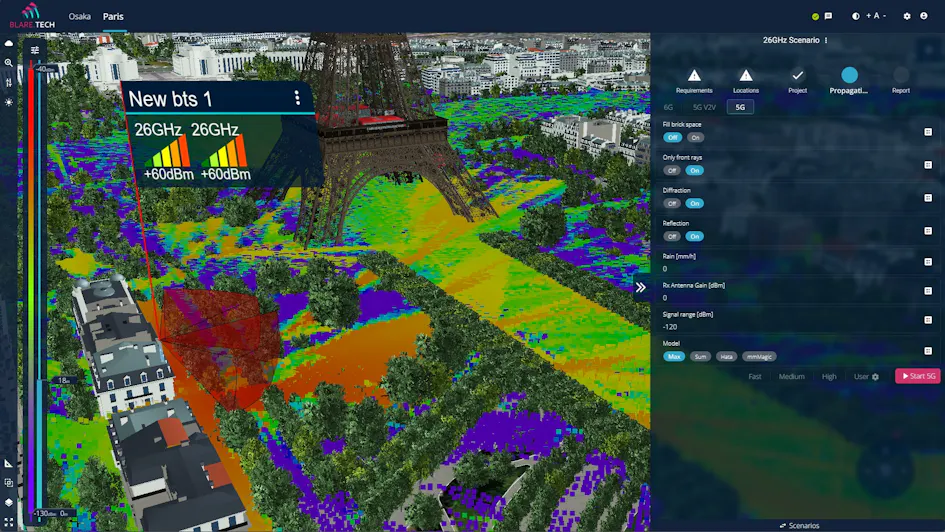The image size is (945, 532).
Task: Select the 5G V2V tab
Action: click(705, 107)
